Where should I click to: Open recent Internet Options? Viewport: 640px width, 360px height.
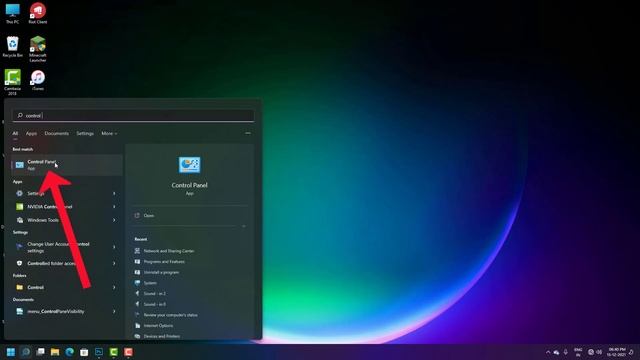[158, 326]
